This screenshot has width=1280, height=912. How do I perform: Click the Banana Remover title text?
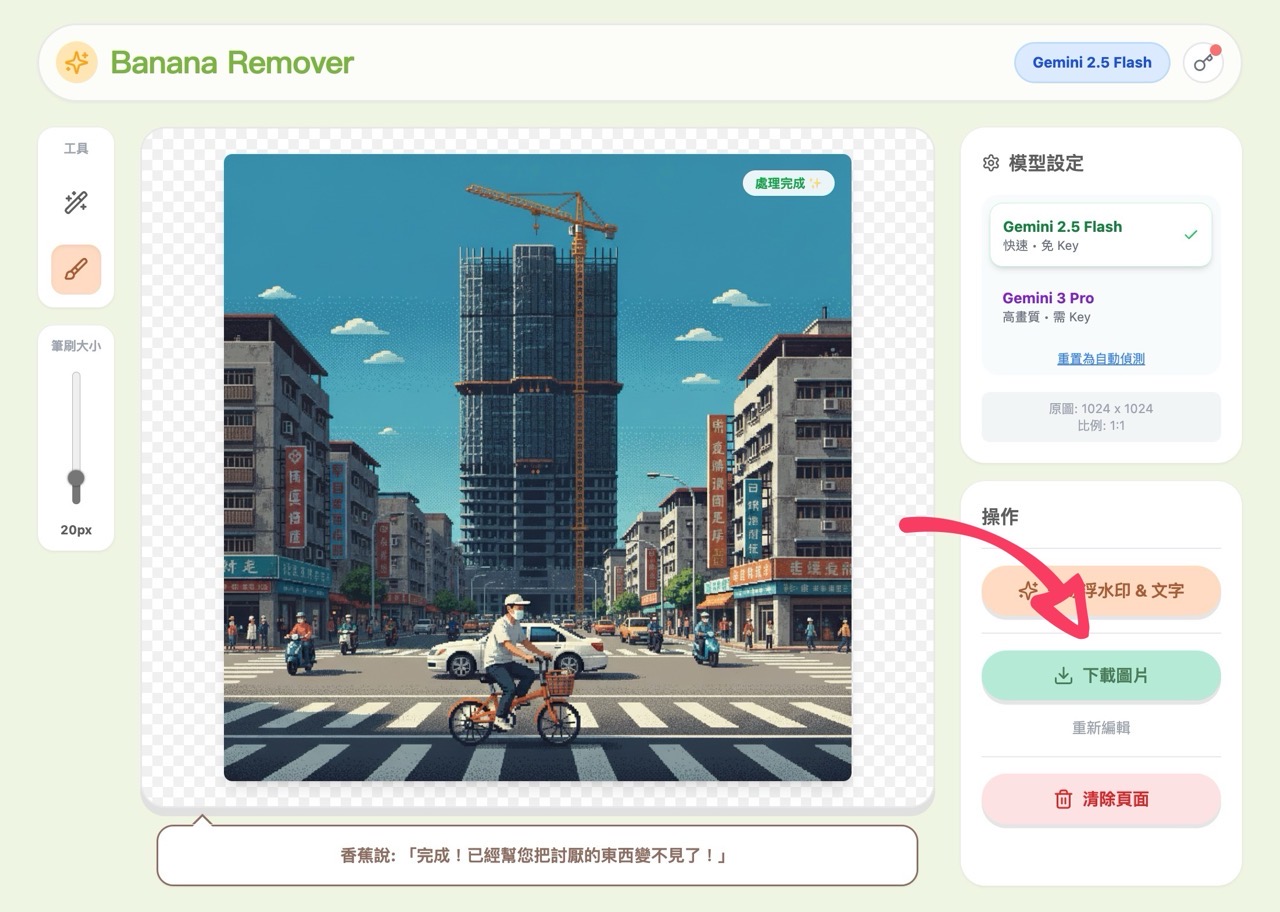point(232,63)
